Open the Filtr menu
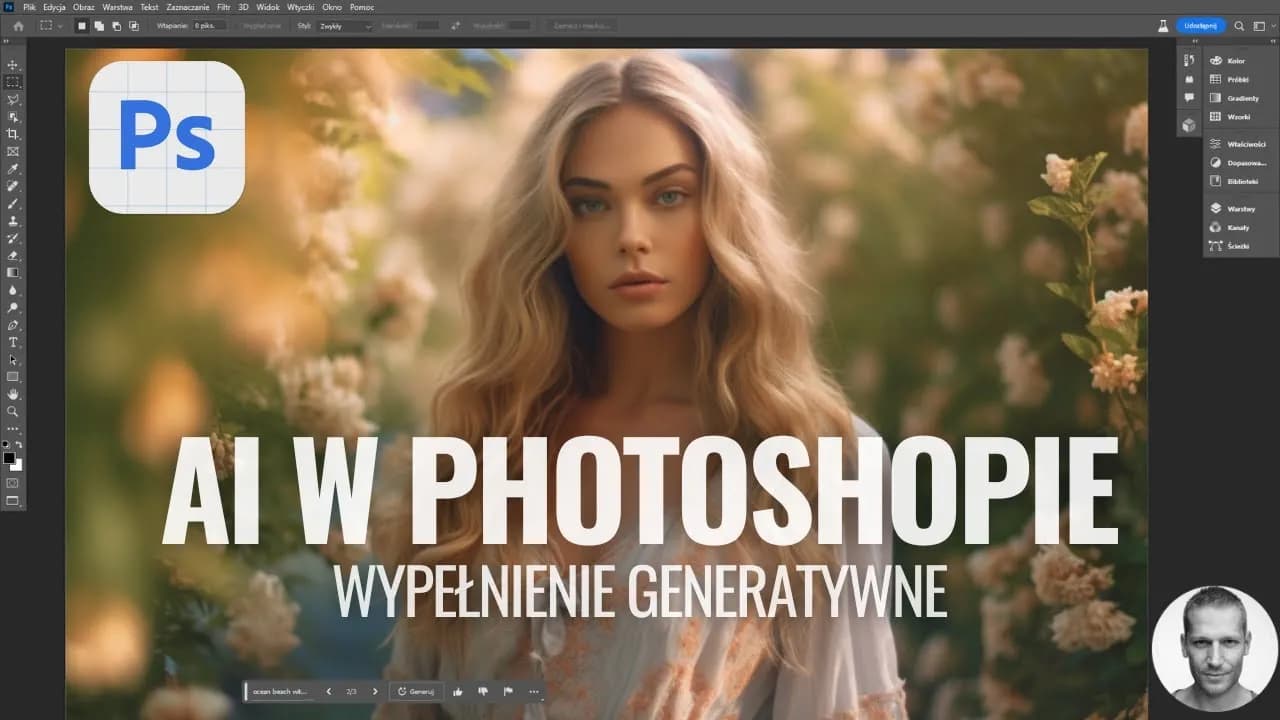 pyautogui.click(x=224, y=7)
